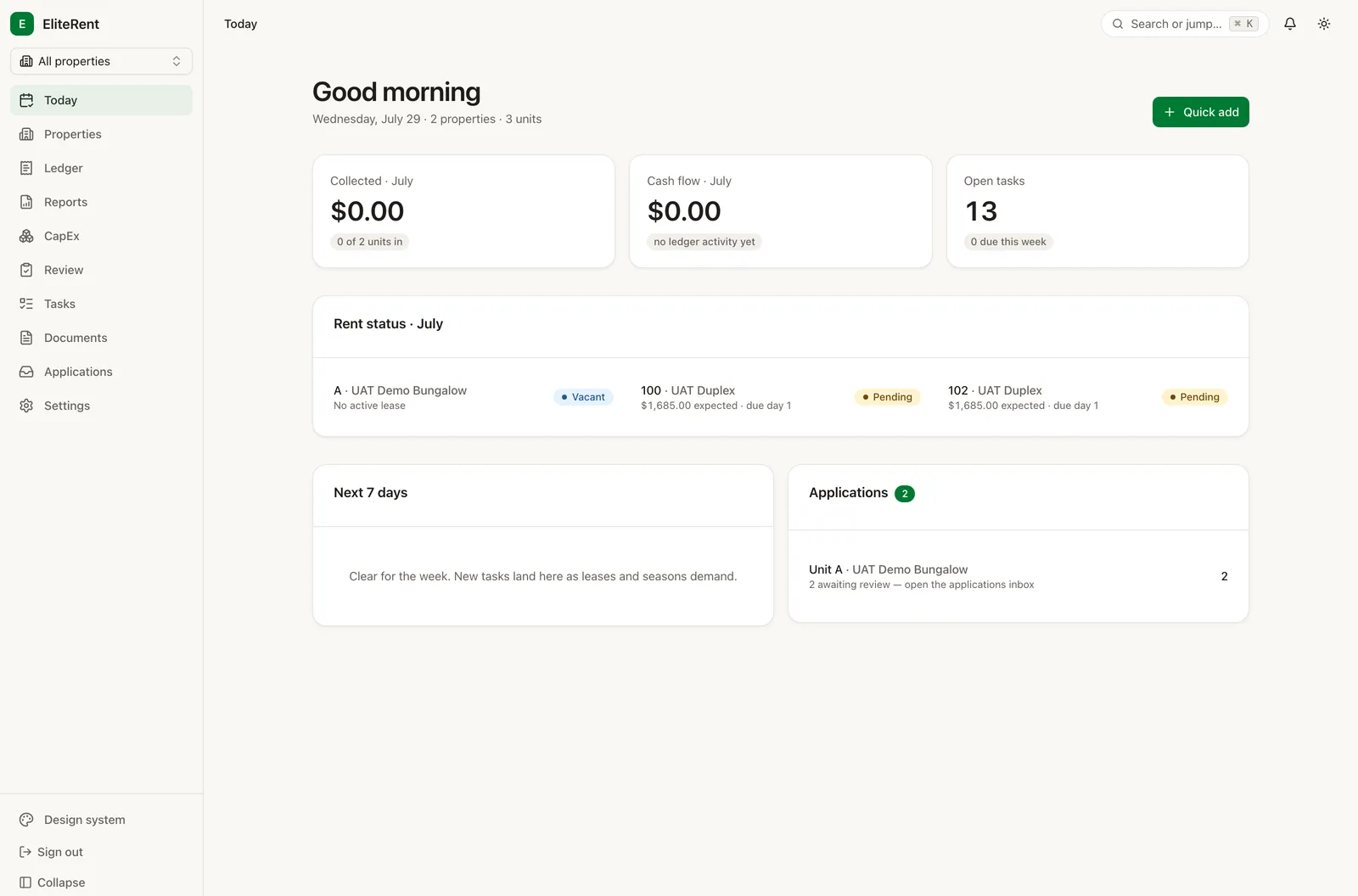Click the Vacant status badge
1358x896 pixels.
click(583, 397)
